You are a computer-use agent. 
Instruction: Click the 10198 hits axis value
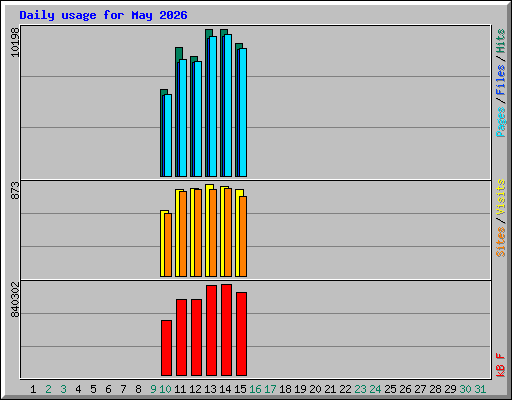[15, 42]
